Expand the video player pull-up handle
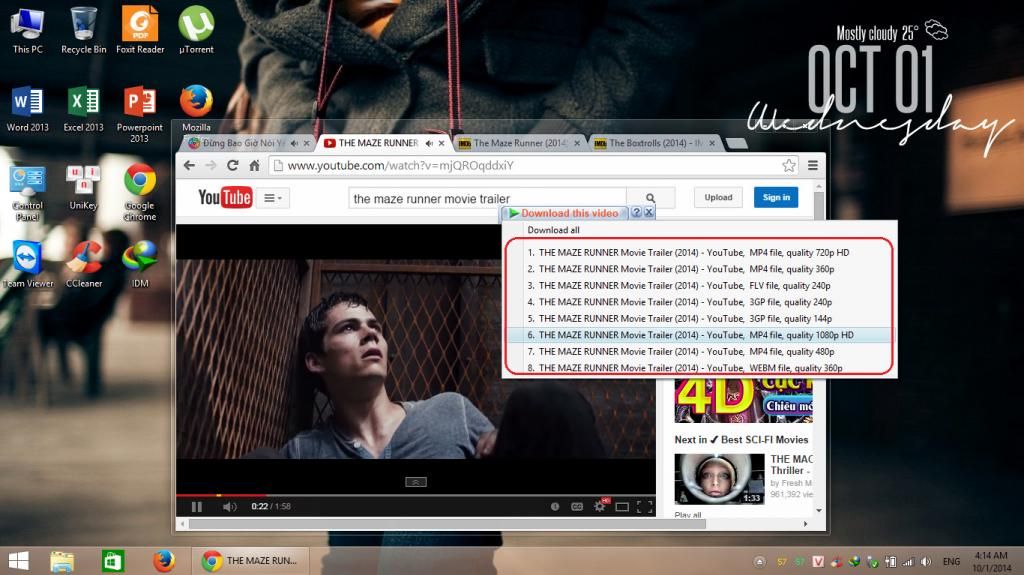 point(416,482)
